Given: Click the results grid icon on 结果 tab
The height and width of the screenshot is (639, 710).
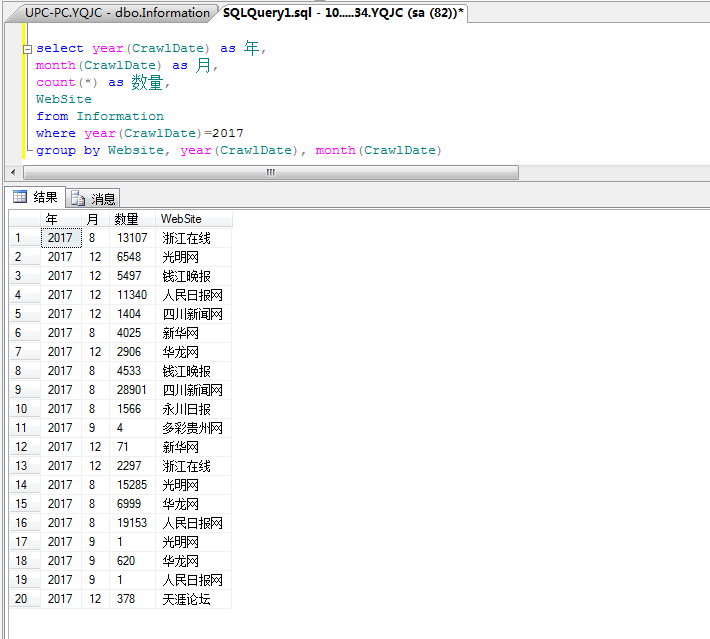Looking at the screenshot, I should click(20, 197).
